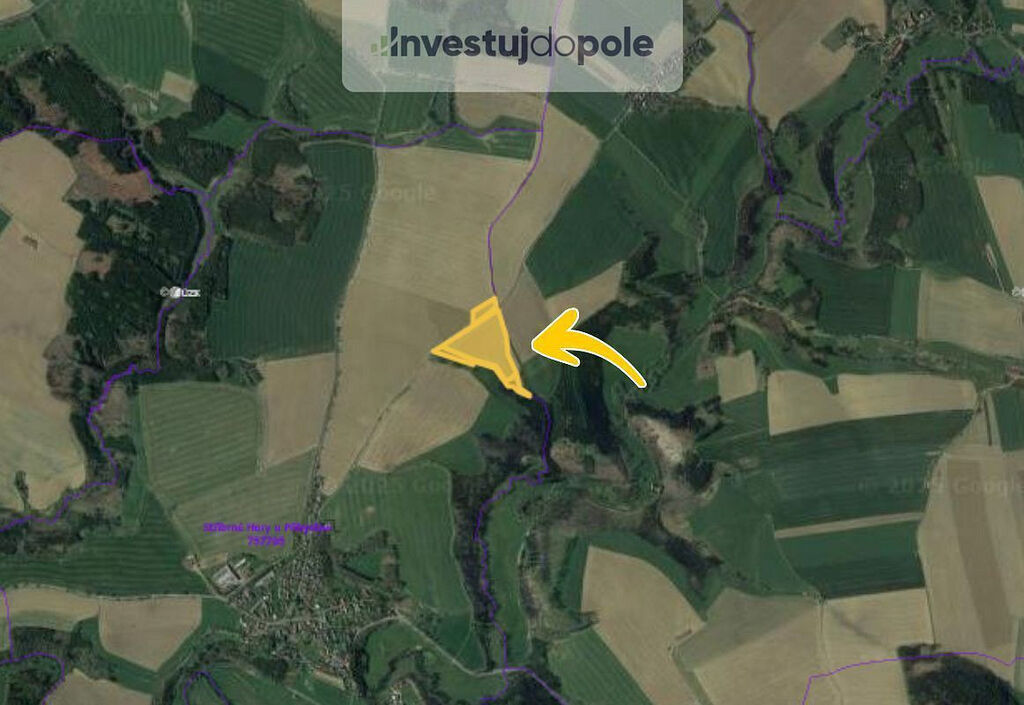Click the northern tip of orange parcel
The height and width of the screenshot is (705, 1024).
(x=494, y=300)
